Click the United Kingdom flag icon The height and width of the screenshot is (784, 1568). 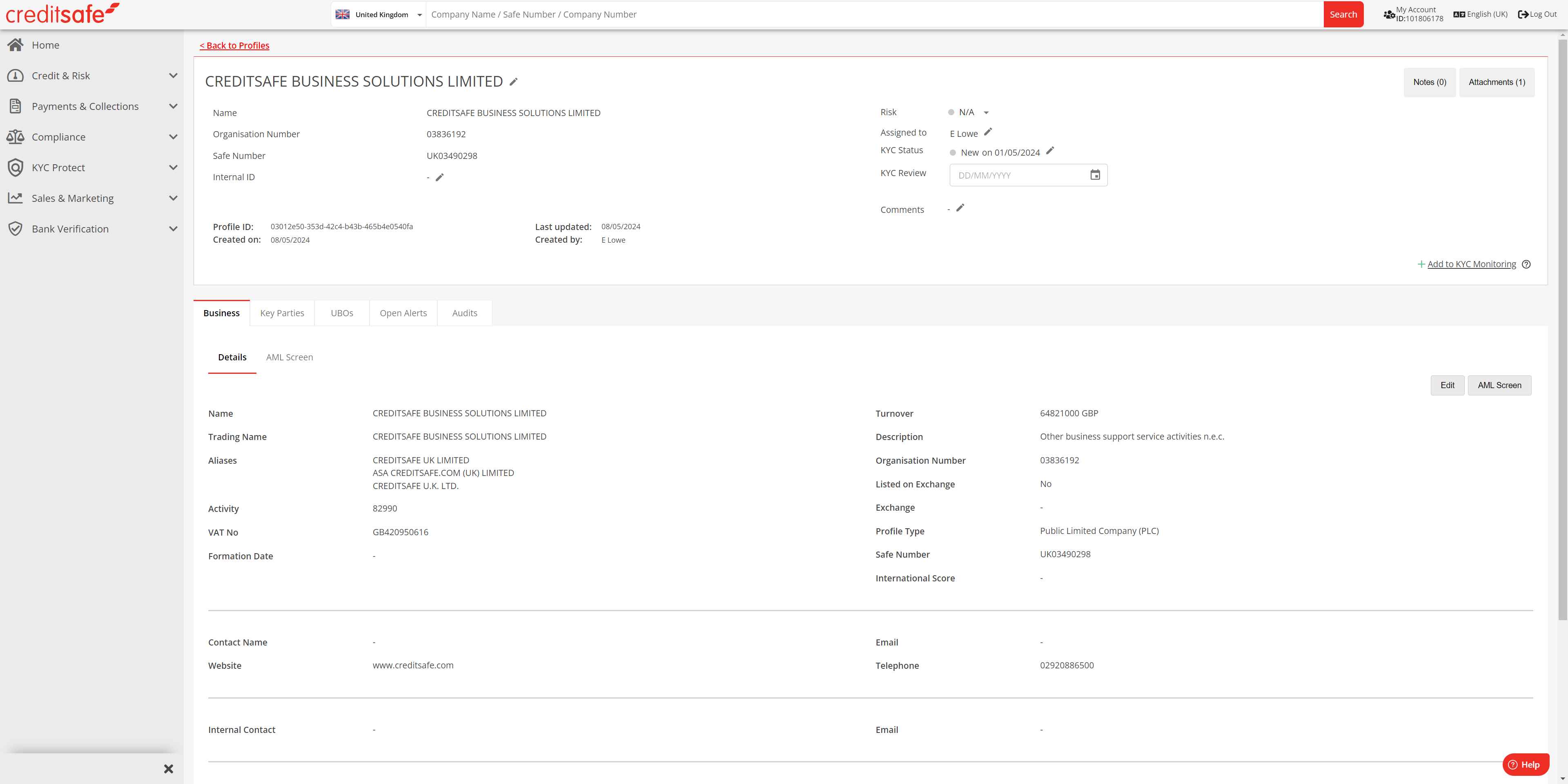point(343,14)
